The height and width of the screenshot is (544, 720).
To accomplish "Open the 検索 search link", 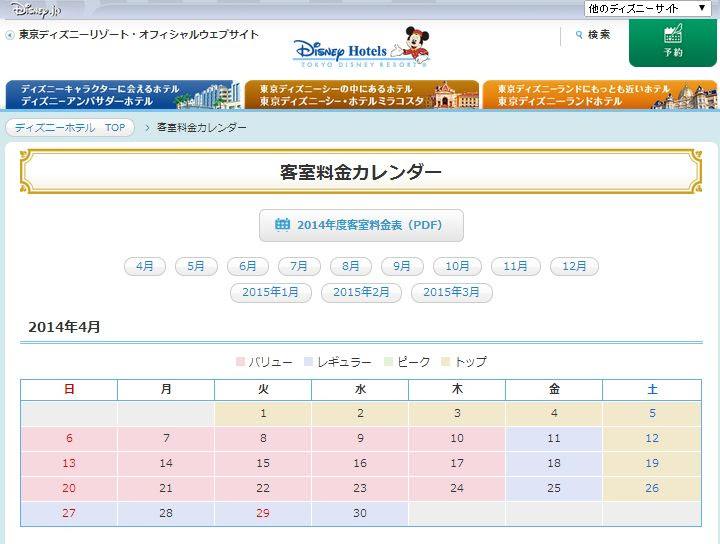I will [599, 34].
